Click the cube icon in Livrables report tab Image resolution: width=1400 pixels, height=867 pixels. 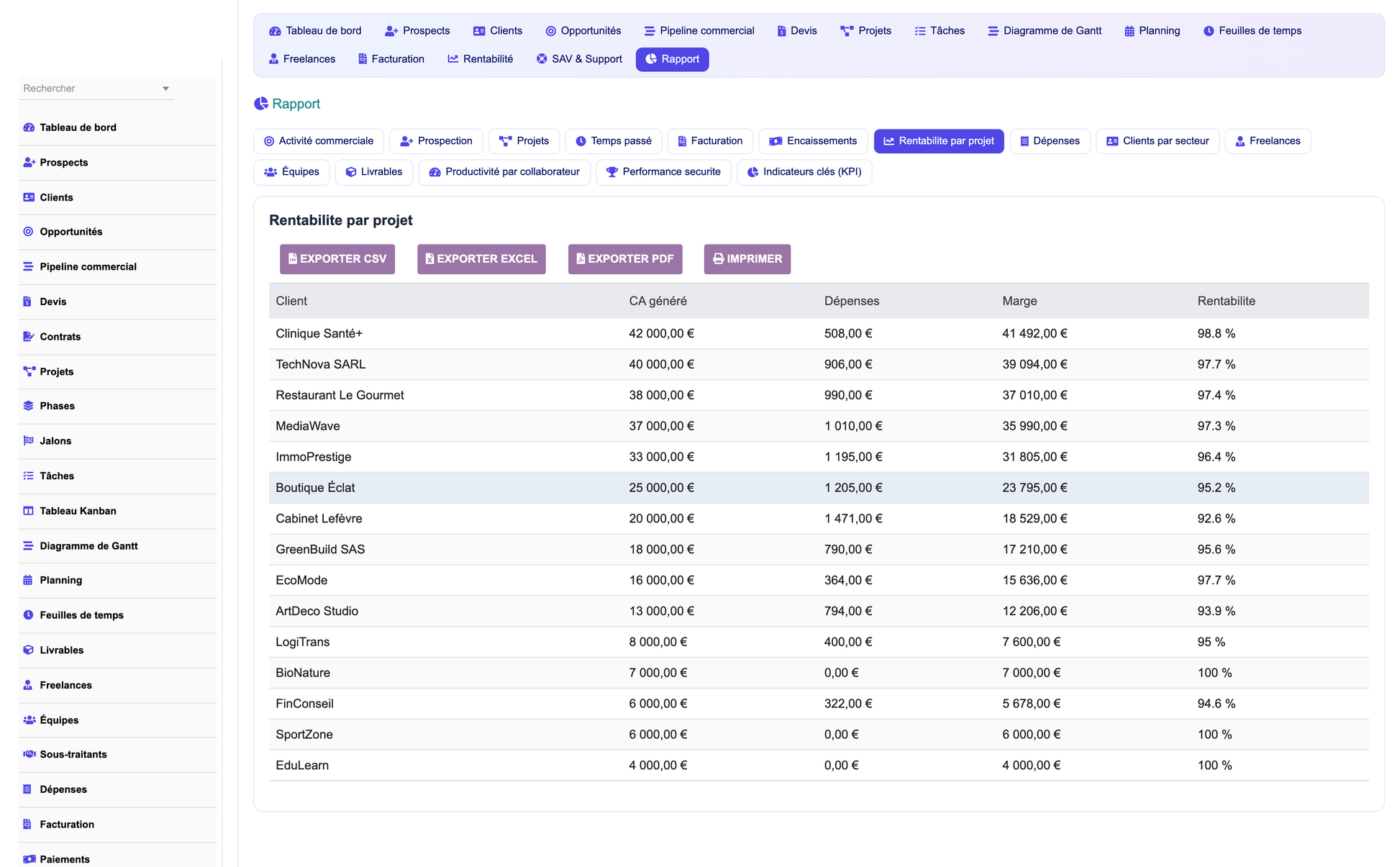click(351, 172)
